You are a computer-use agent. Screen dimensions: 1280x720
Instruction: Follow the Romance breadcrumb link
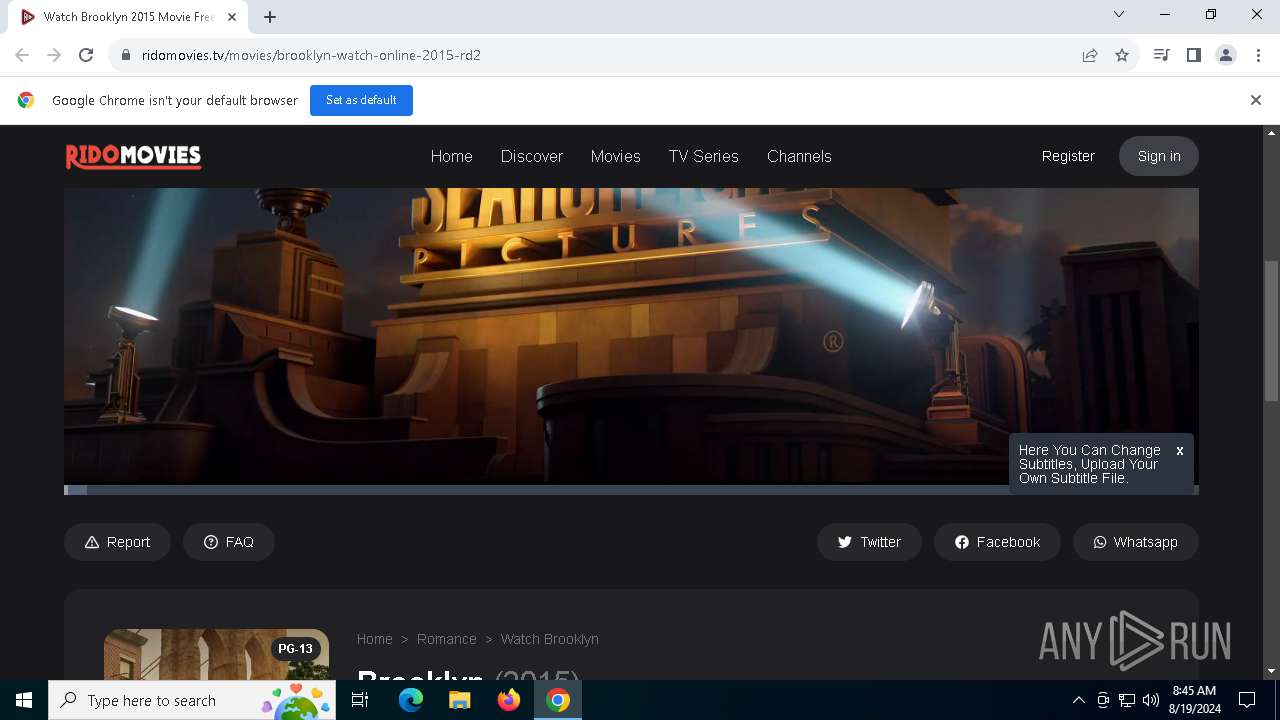click(446, 639)
